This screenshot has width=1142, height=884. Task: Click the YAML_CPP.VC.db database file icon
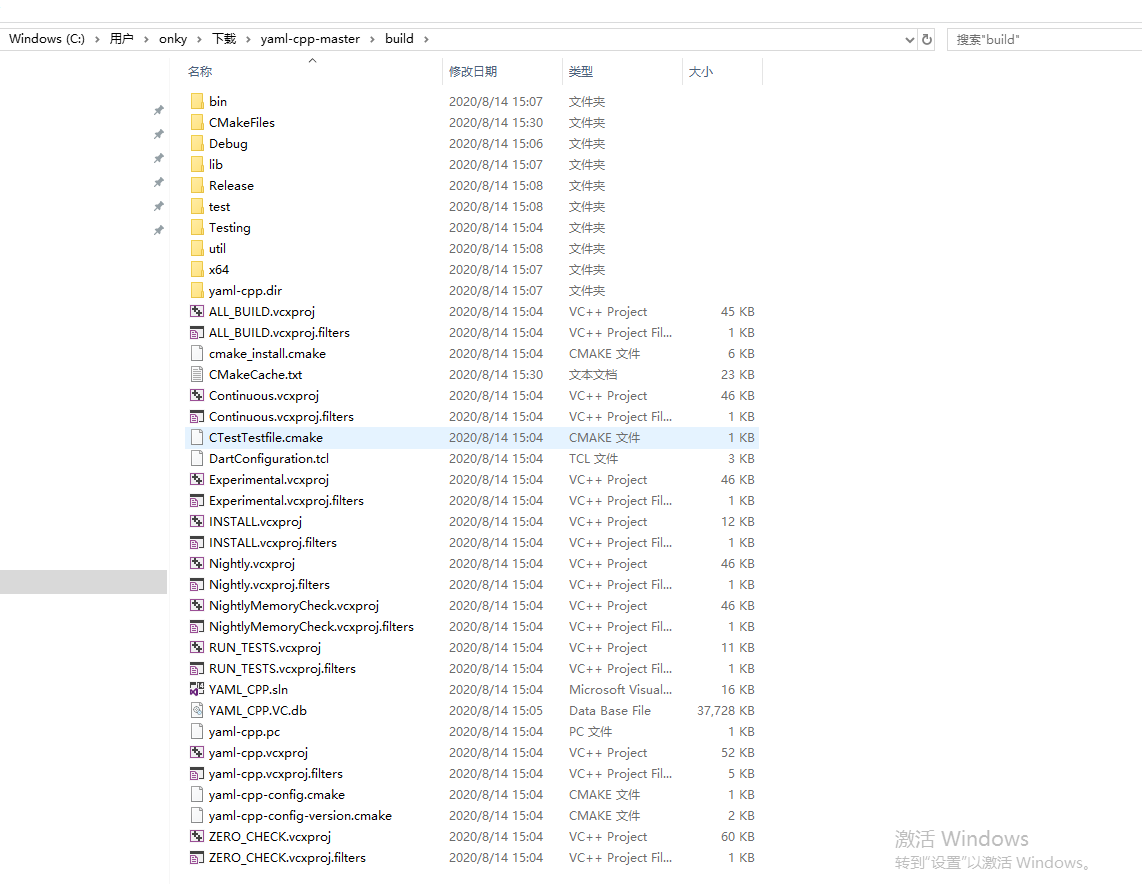click(196, 710)
